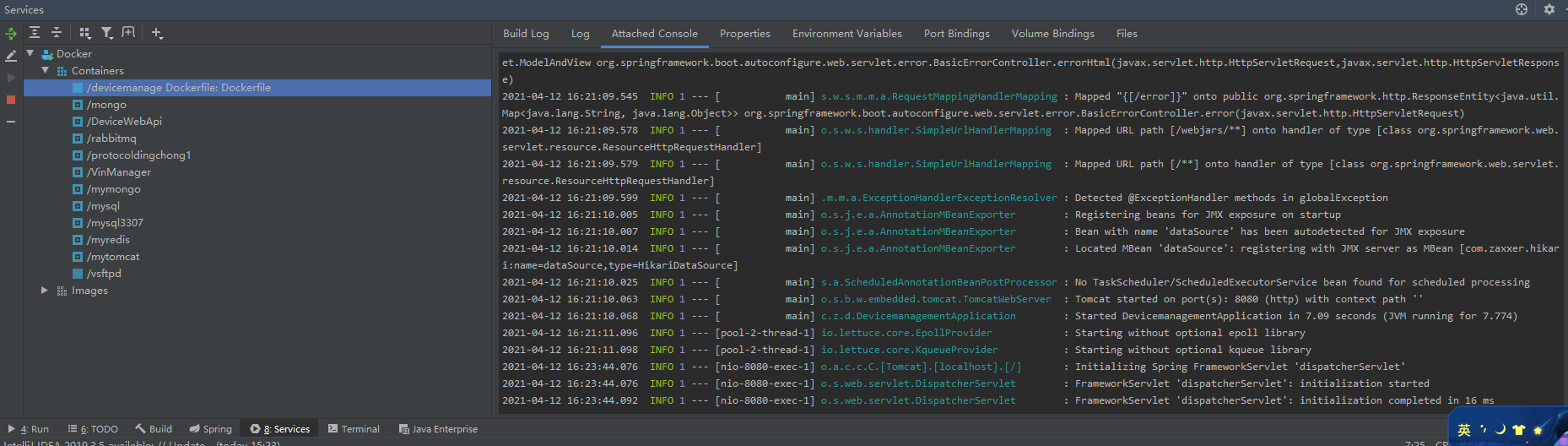This screenshot has height=446, width=1568.
Task: Stop the container with red square
Action: pos(11,100)
